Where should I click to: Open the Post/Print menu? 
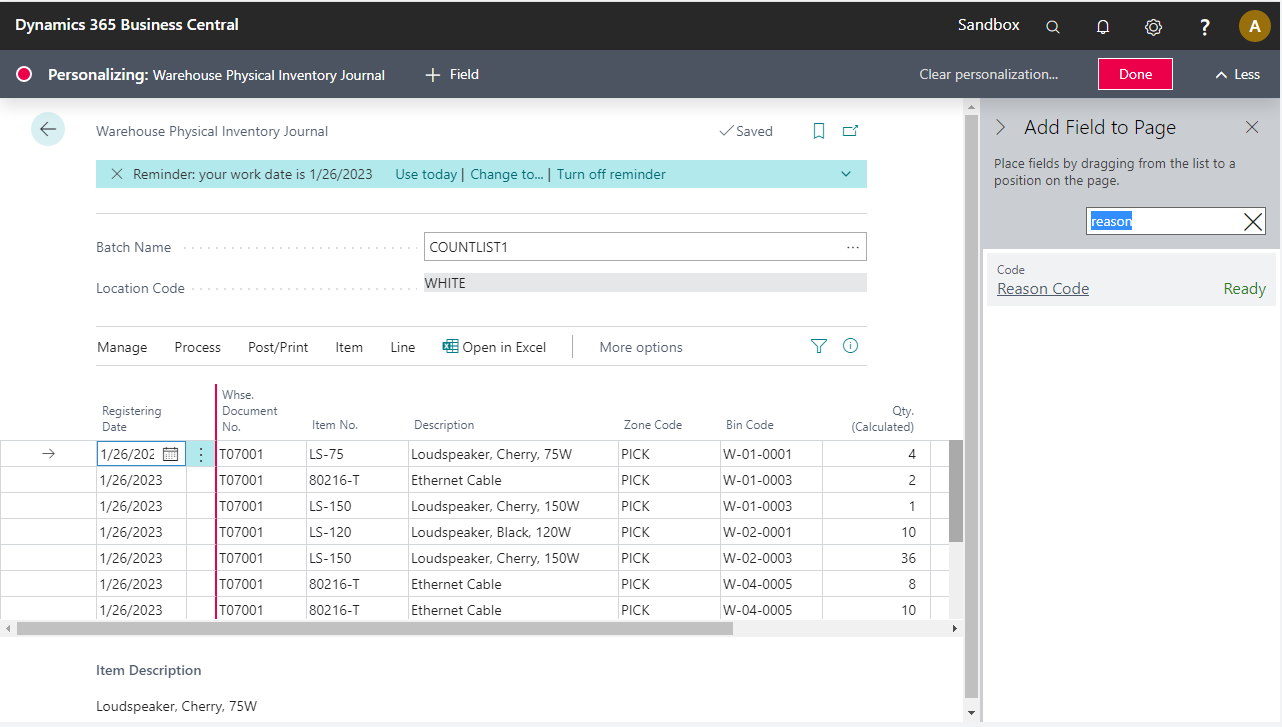[x=278, y=347]
